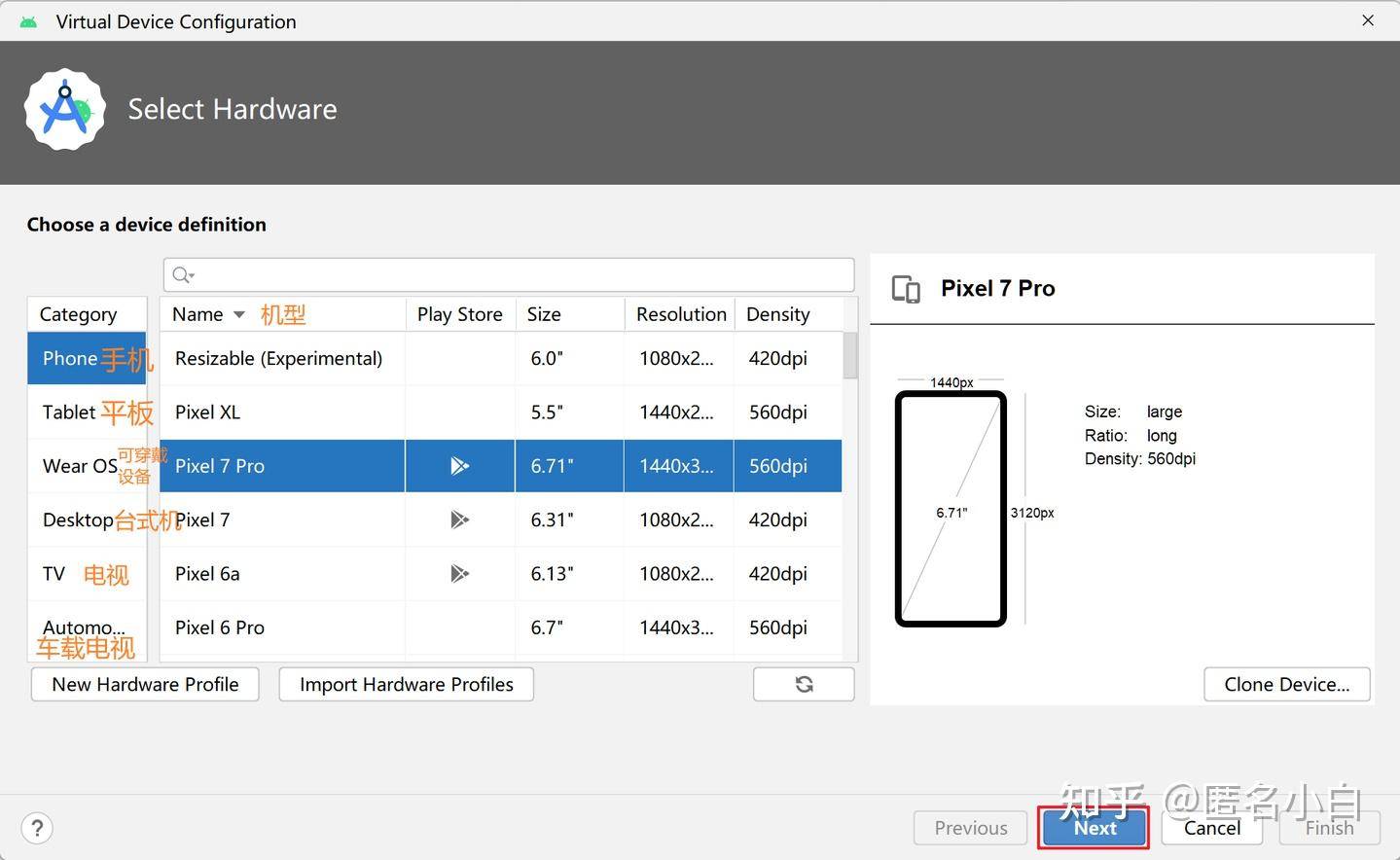
Task: Close the Virtual Device Configuration window
Action: point(1368,20)
